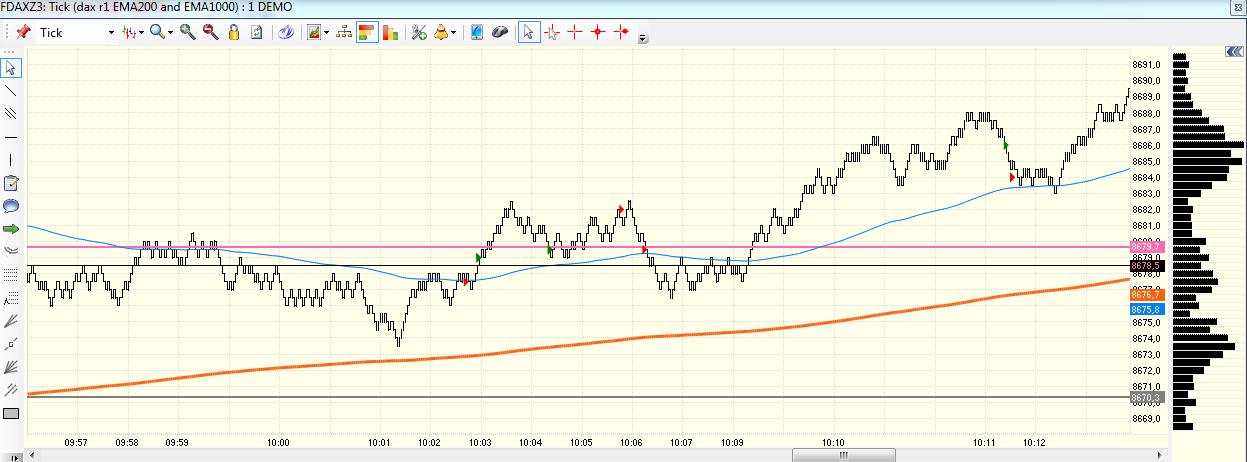This screenshot has height=462, width=1247.
Task: Click the alert bell icon
Action: point(441,32)
